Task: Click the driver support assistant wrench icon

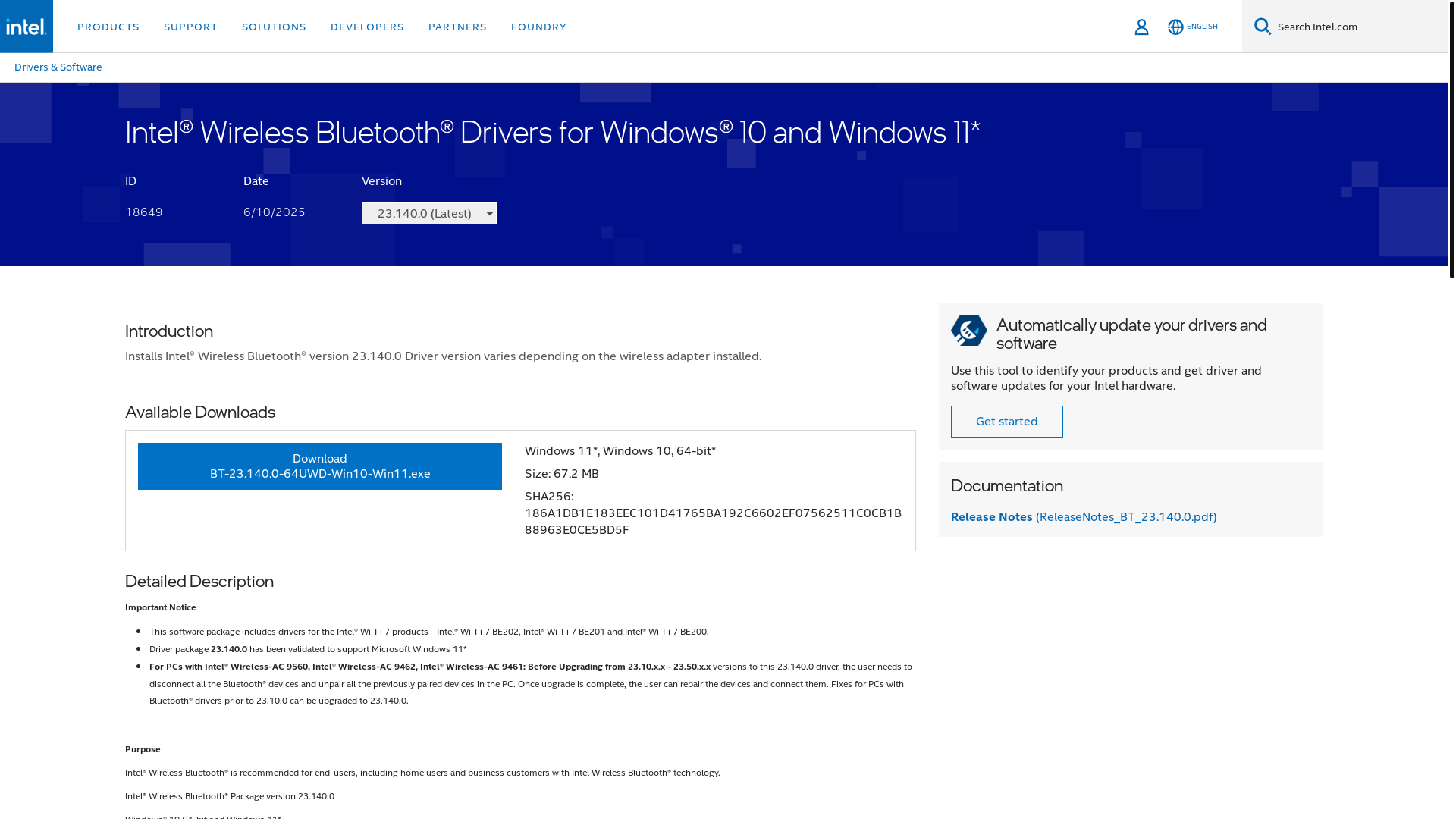Action: tap(969, 331)
